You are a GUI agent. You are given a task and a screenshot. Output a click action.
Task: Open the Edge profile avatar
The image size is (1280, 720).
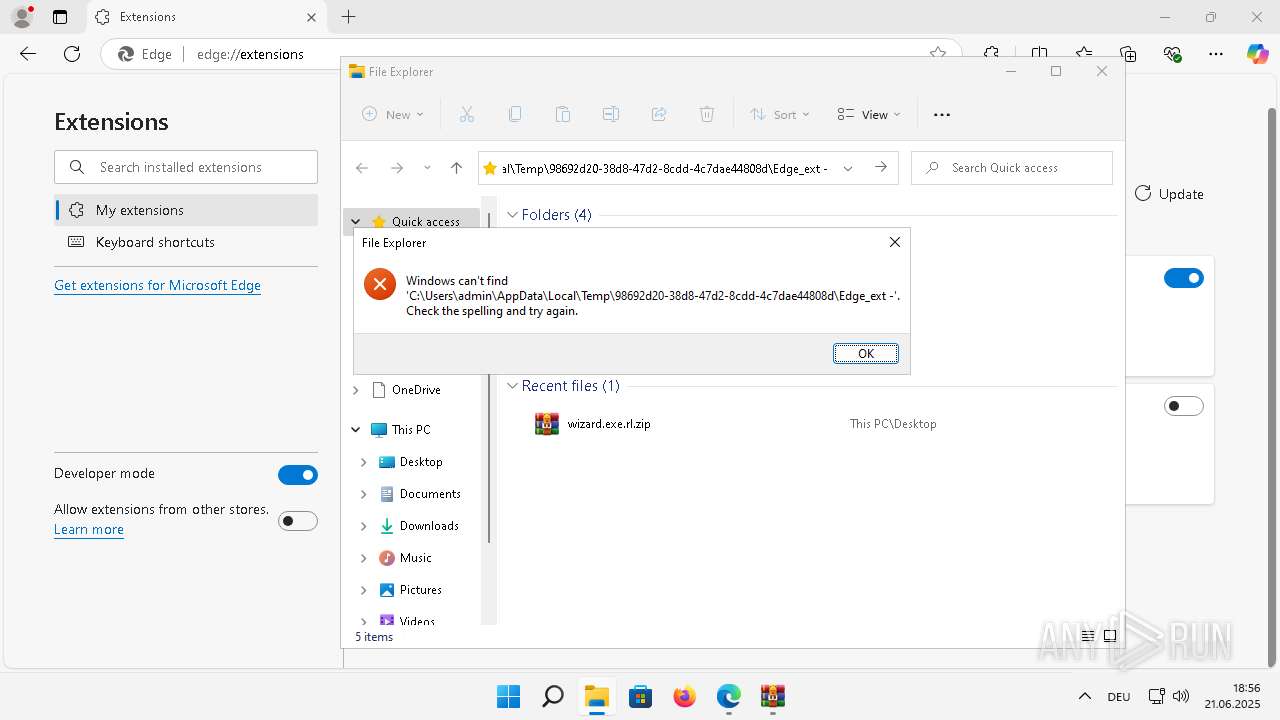(x=22, y=17)
